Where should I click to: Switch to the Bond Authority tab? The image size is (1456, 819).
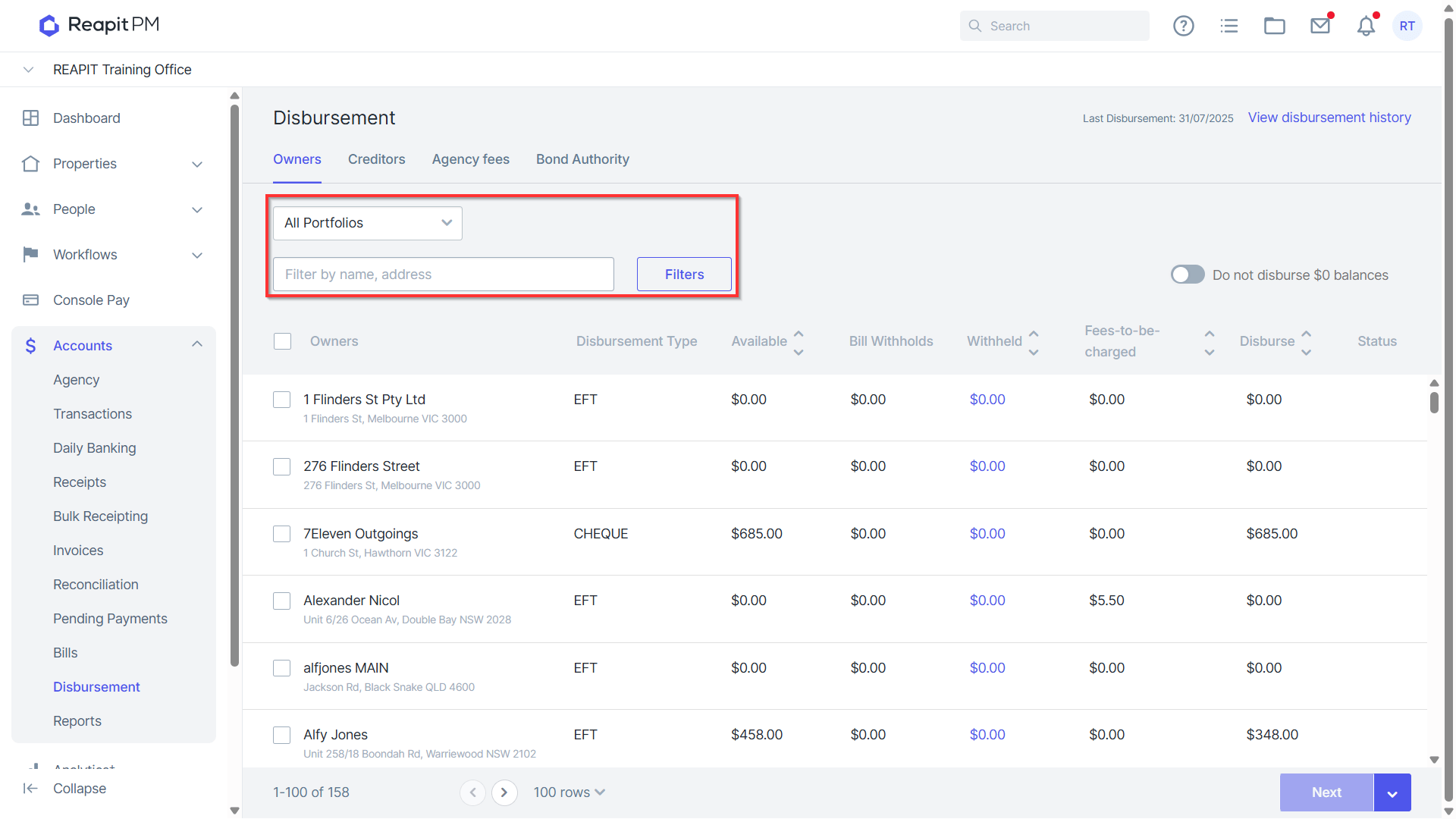[x=582, y=159]
